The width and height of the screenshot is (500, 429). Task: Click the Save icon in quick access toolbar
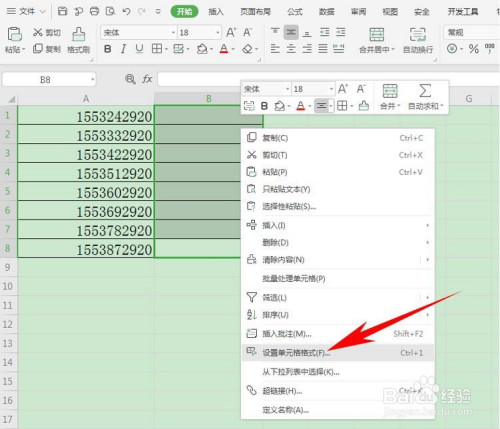click(62, 11)
